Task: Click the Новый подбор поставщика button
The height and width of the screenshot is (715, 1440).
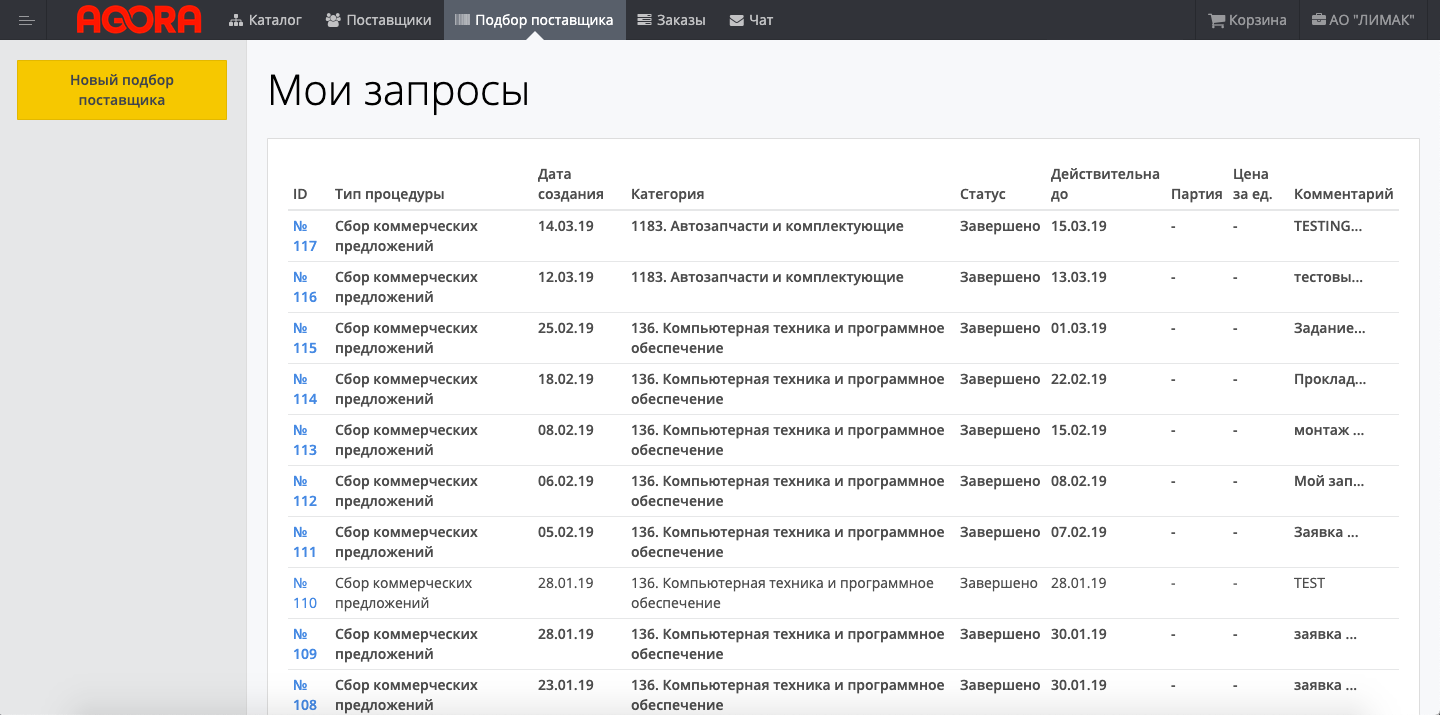Action: 122,90
